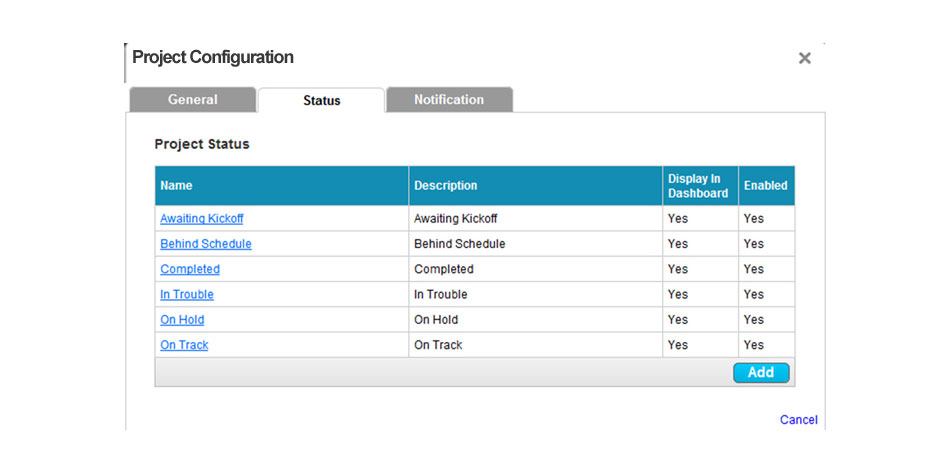
Task: Click the In Trouble description cell
Action: [x=536, y=294]
